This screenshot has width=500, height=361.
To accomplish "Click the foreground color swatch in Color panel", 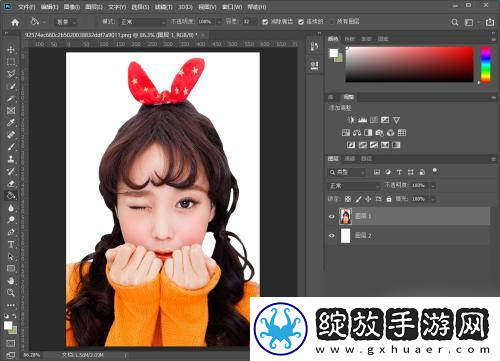I will 333,53.
